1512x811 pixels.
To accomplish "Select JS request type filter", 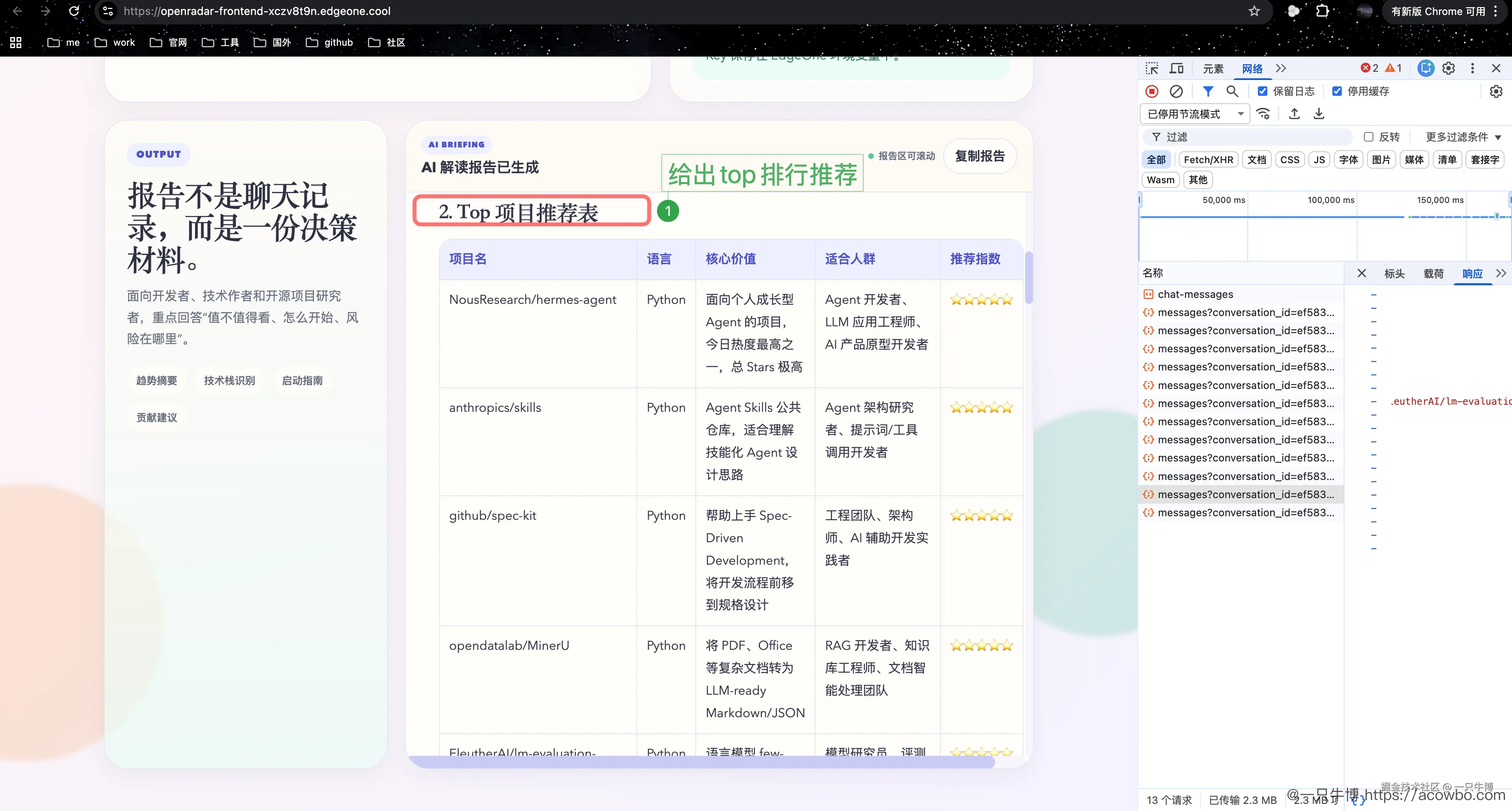I will pos(1319,159).
